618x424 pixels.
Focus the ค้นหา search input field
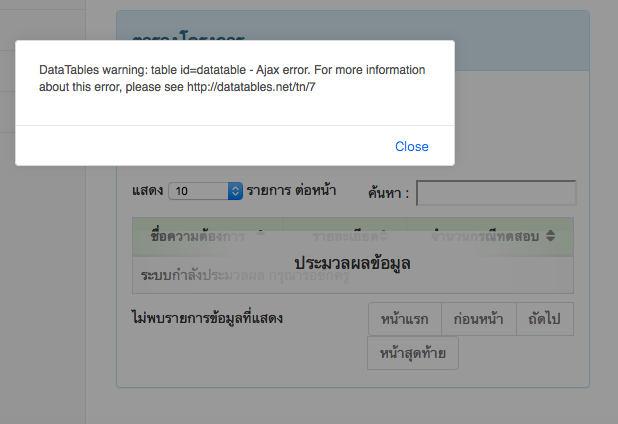(x=496, y=193)
